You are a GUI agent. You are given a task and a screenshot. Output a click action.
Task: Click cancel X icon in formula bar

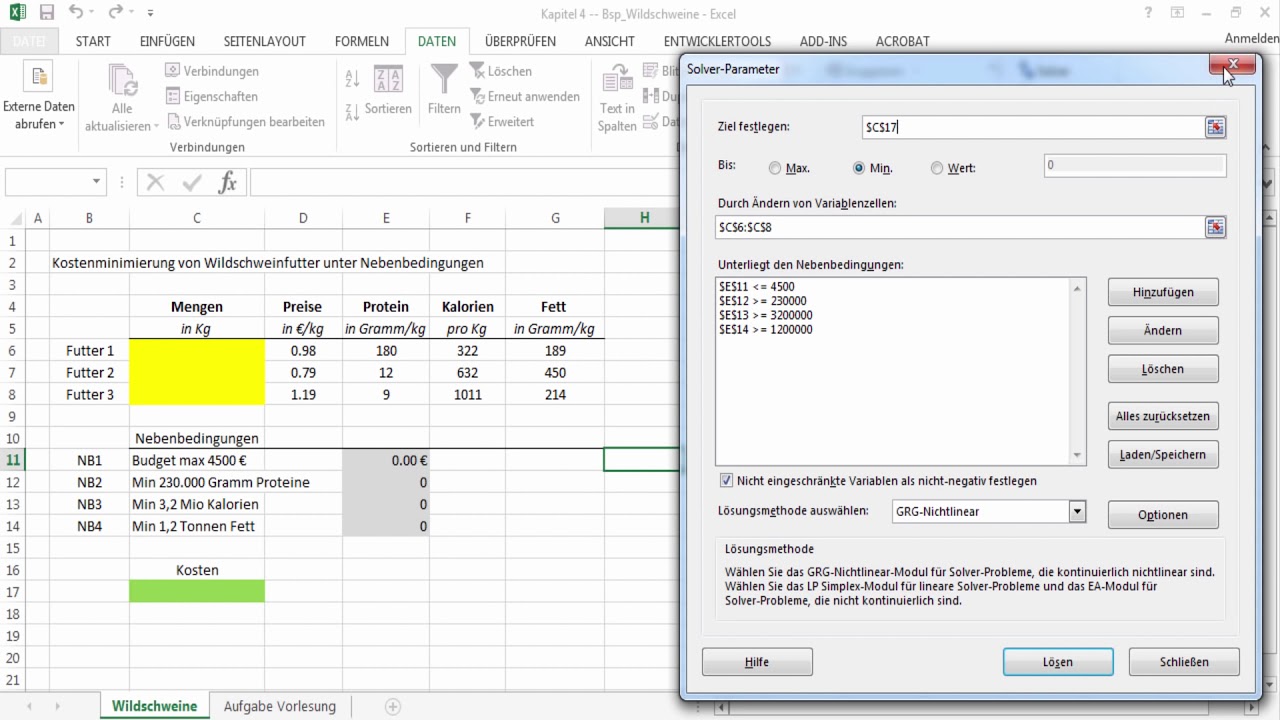click(x=155, y=182)
